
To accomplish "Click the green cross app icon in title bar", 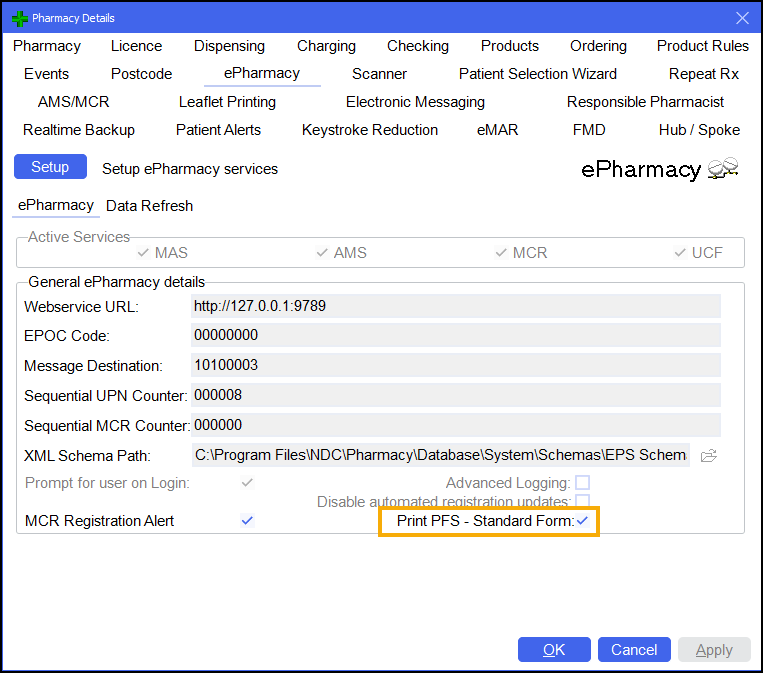I will coord(18,18).
